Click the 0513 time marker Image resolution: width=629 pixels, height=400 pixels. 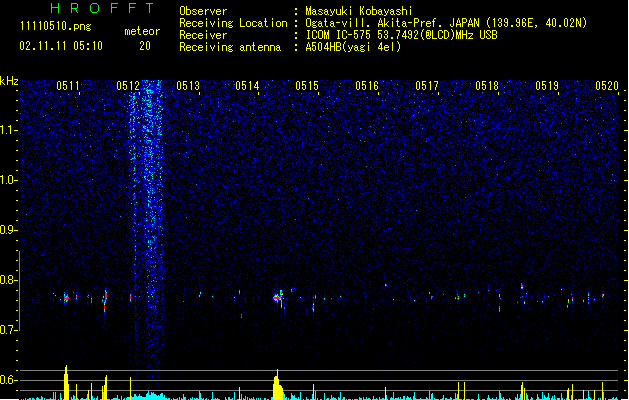[x=188, y=86]
